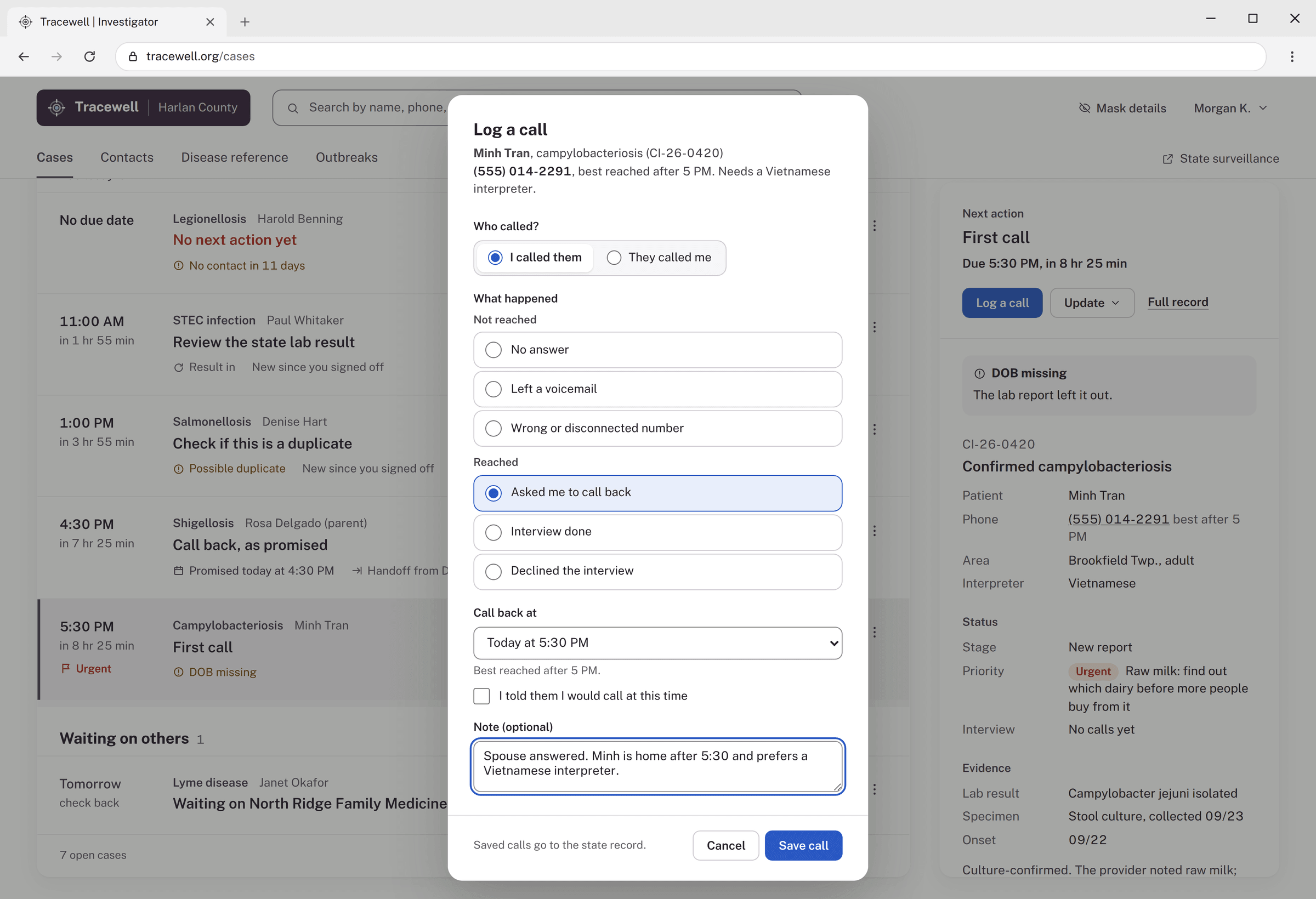Viewport: 1316px width, 899px height.
Task: Select the 'They called me' option
Action: [x=659, y=258]
